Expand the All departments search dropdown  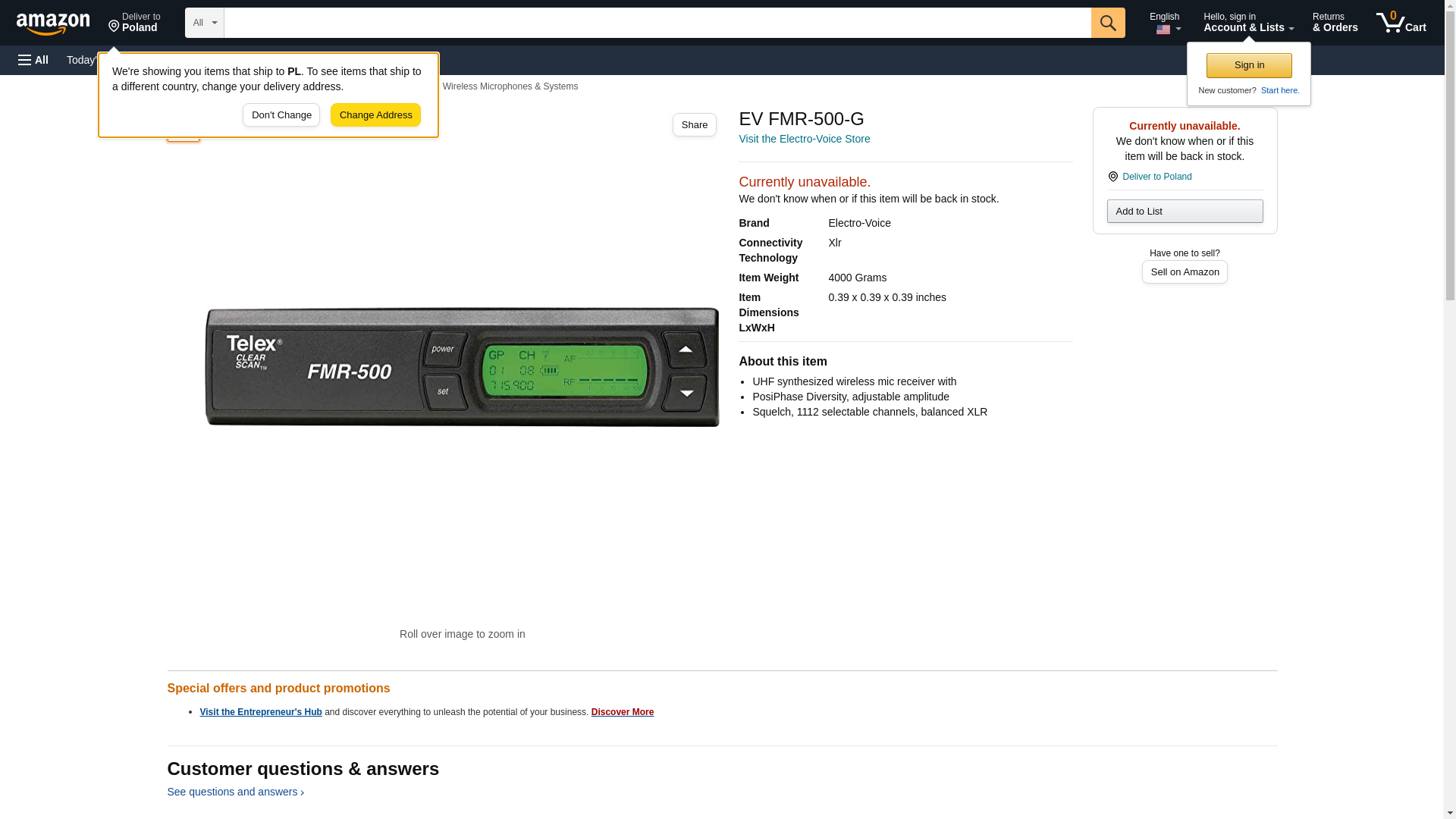(x=204, y=23)
